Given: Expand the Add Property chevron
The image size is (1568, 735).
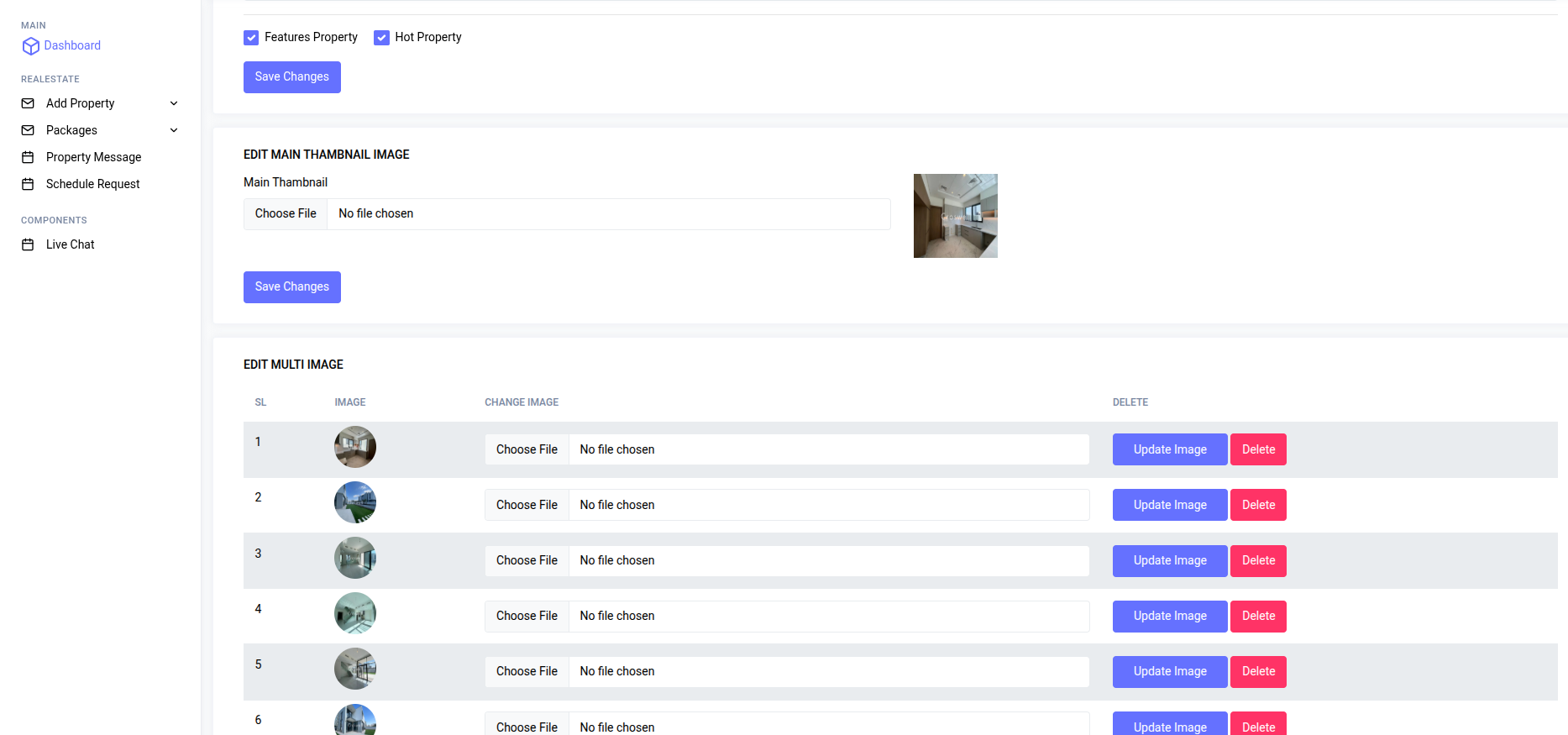Looking at the screenshot, I should 174,103.
